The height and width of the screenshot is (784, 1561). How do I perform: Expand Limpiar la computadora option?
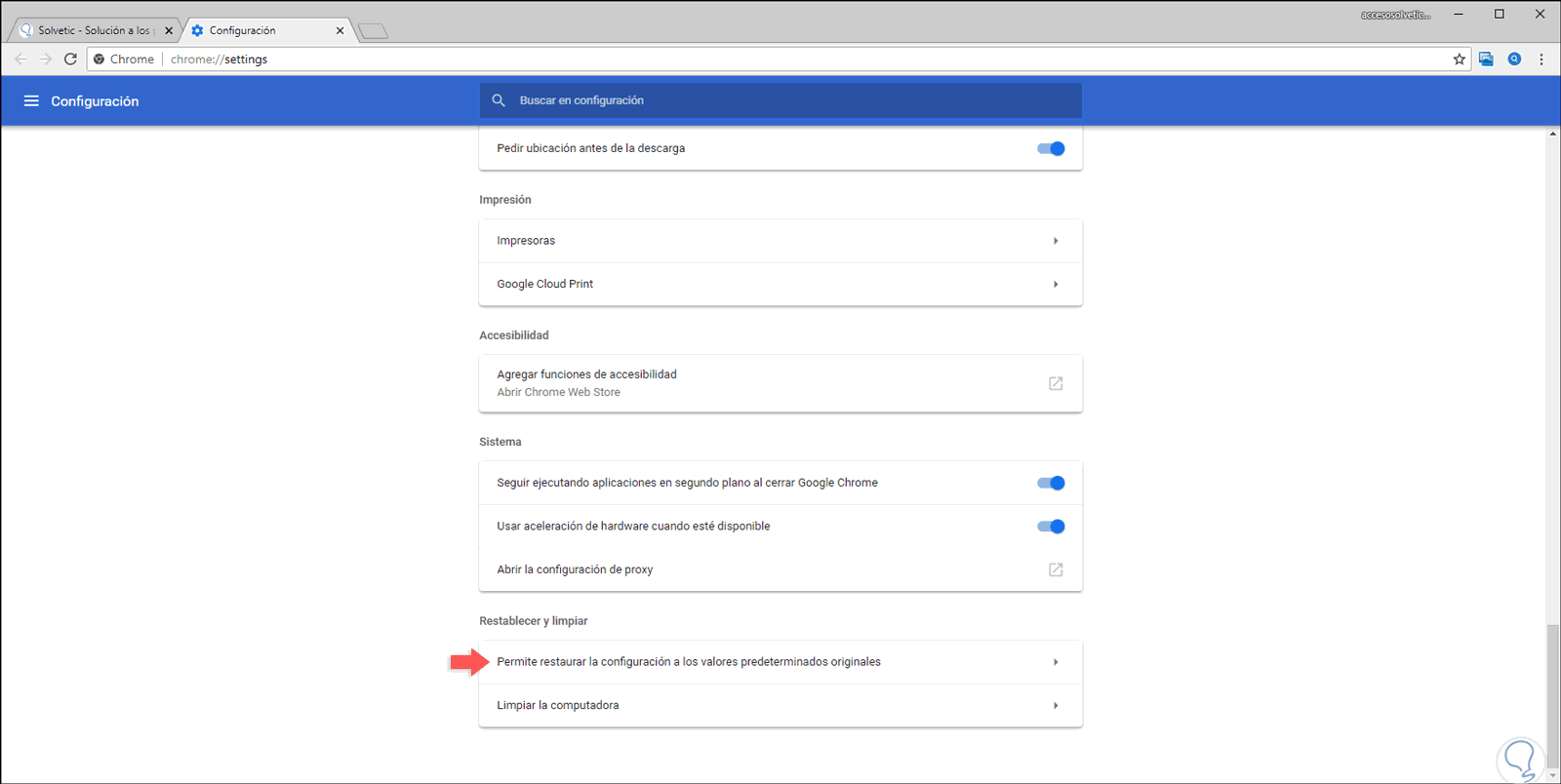pyautogui.click(x=780, y=705)
